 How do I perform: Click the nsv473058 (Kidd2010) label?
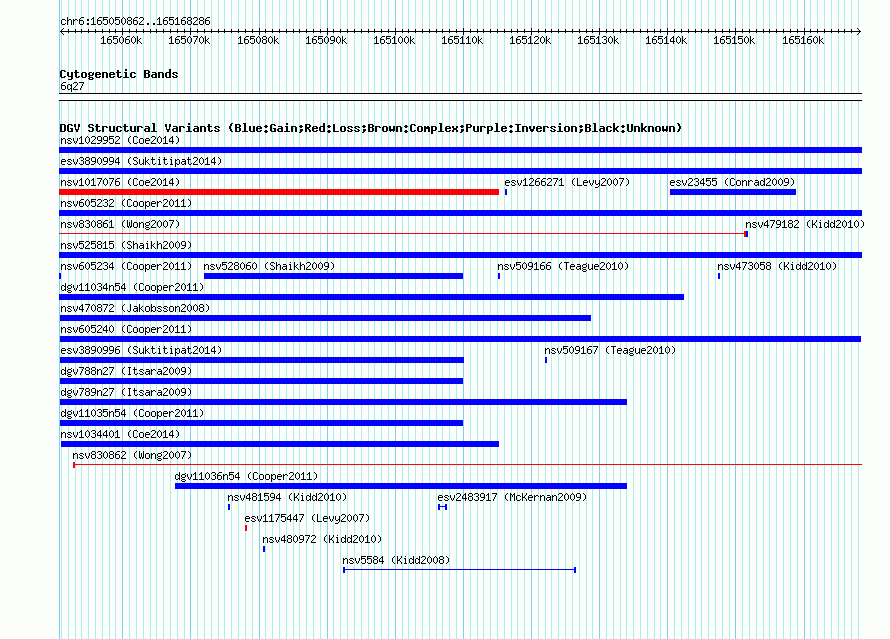point(777,266)
